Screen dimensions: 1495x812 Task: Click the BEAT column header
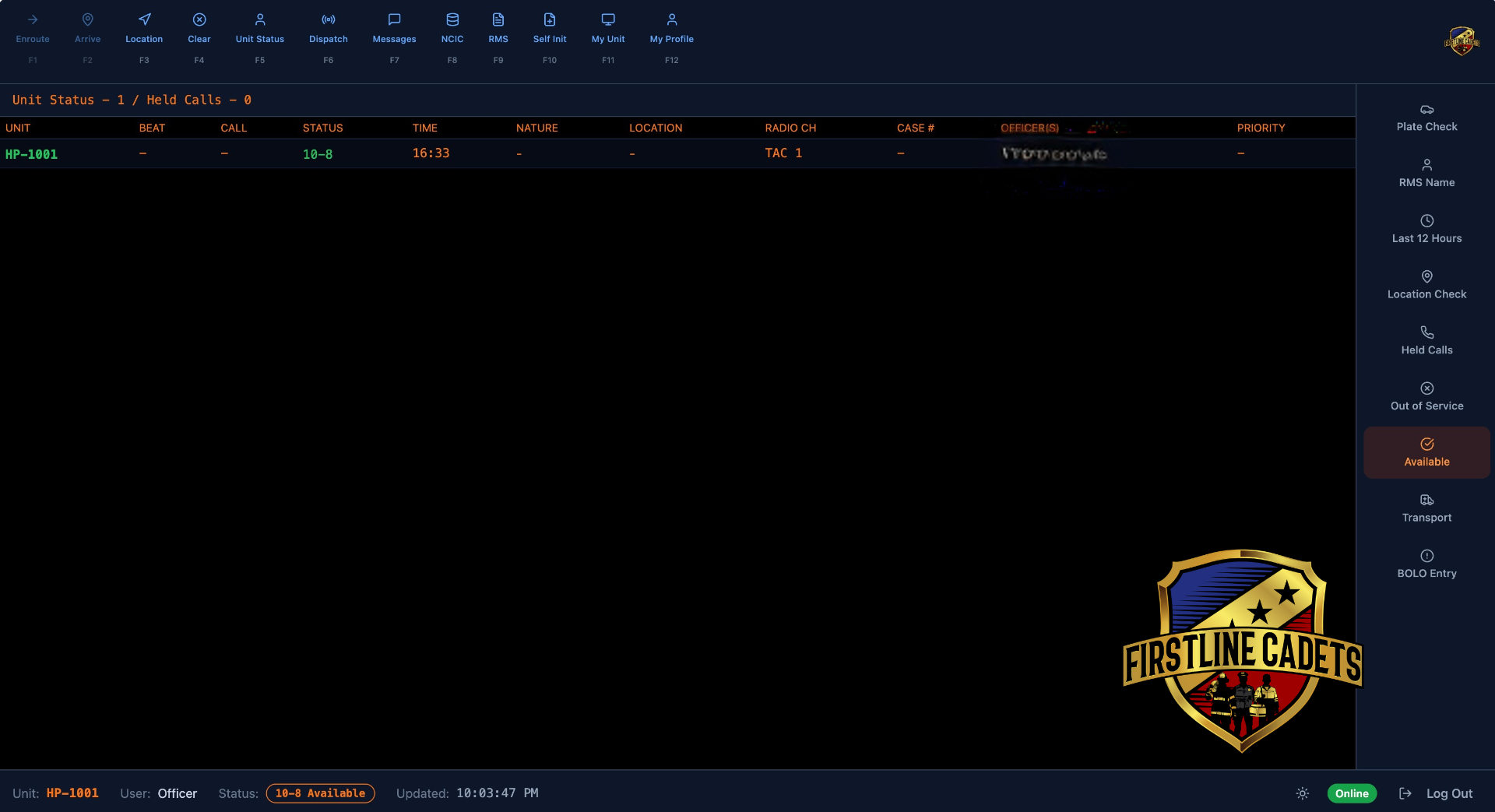152,128
